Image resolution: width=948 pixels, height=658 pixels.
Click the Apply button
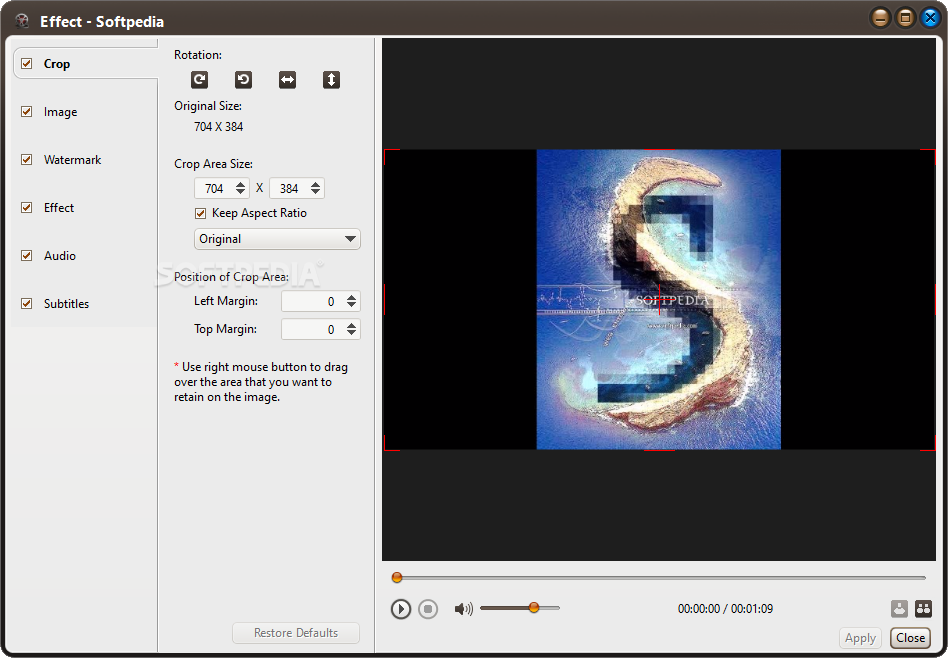click(860, 637)
